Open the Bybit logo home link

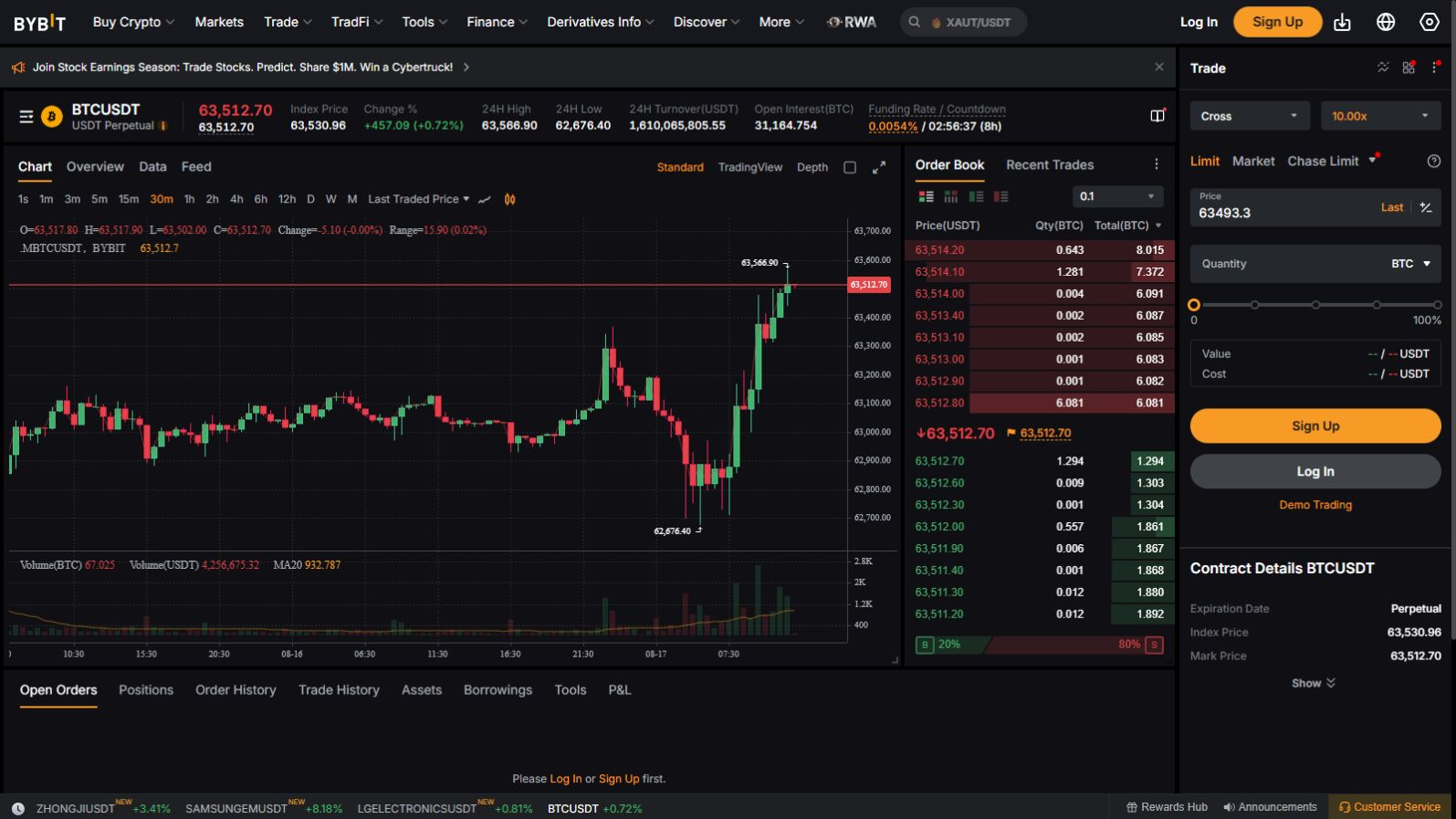coord(39,22)
